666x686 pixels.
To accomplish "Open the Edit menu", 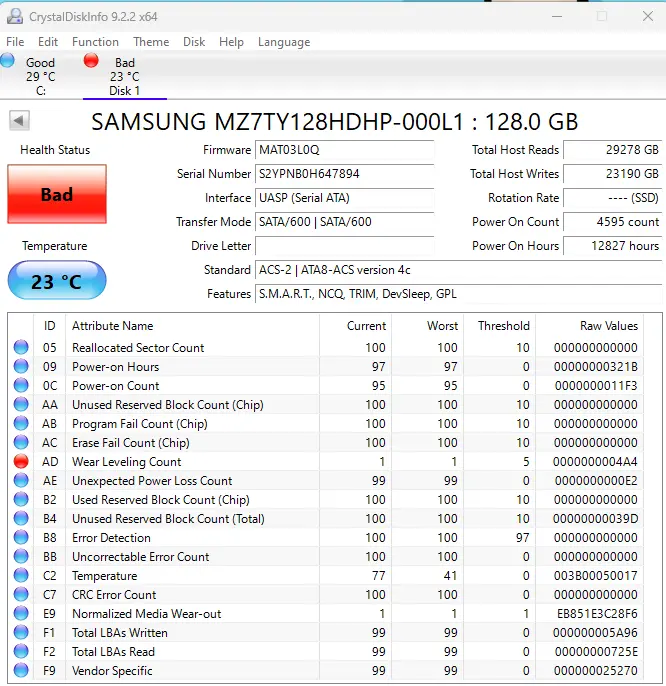I will click(x=48, y=42).
